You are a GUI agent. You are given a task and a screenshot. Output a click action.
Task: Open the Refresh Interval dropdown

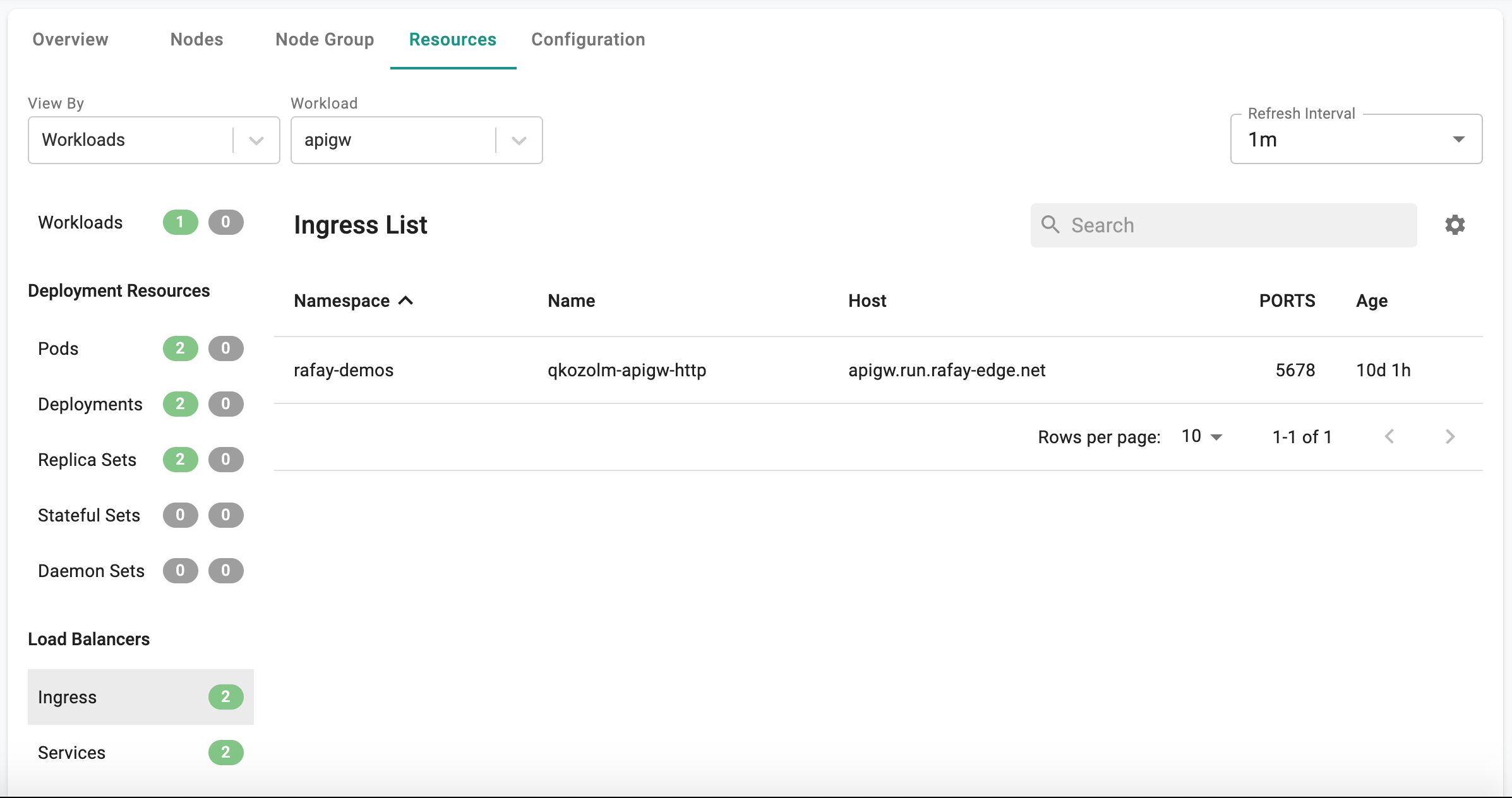[x=1357, y=140]
